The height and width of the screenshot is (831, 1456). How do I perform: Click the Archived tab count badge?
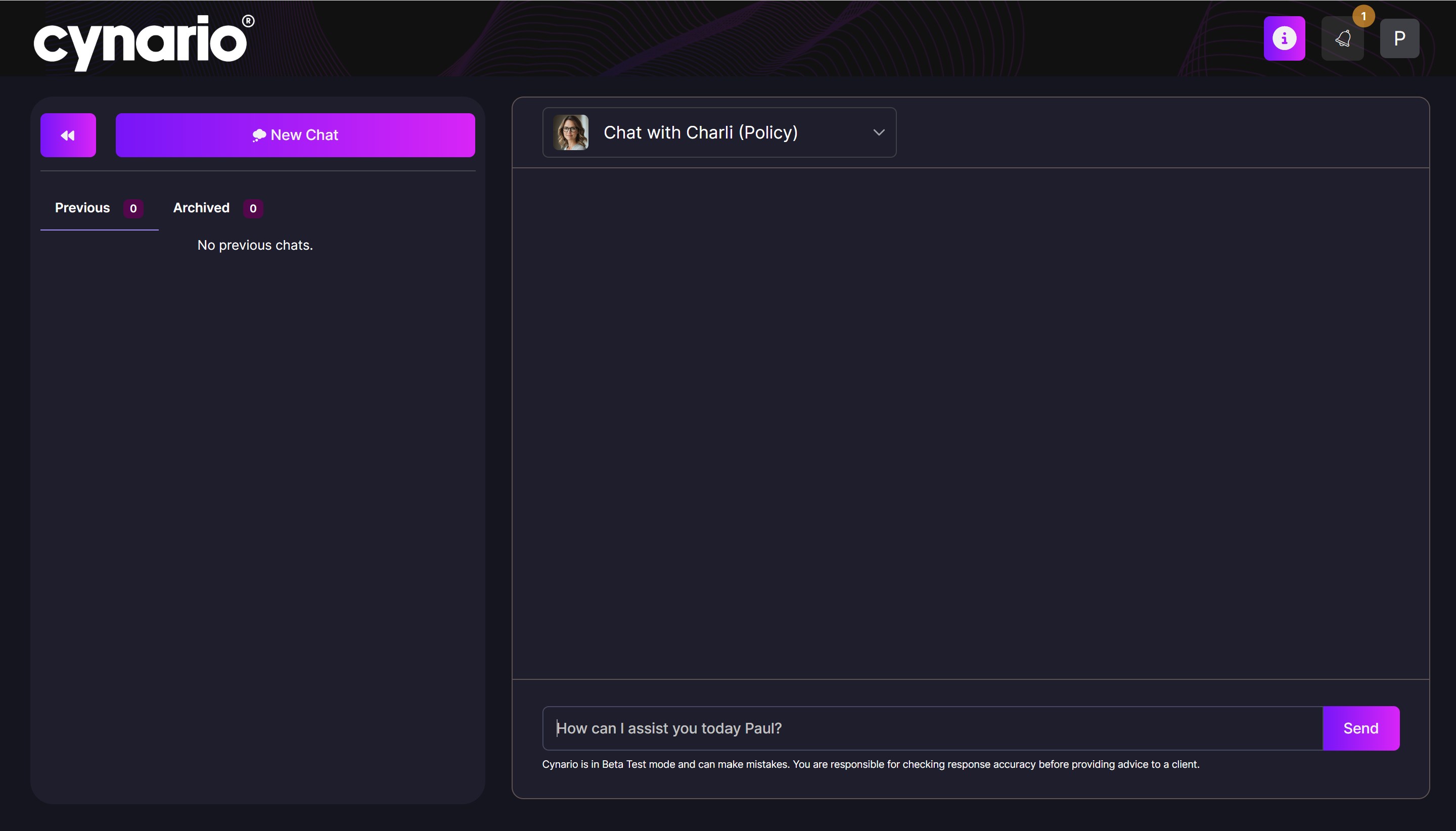click(x=253, y=208)
